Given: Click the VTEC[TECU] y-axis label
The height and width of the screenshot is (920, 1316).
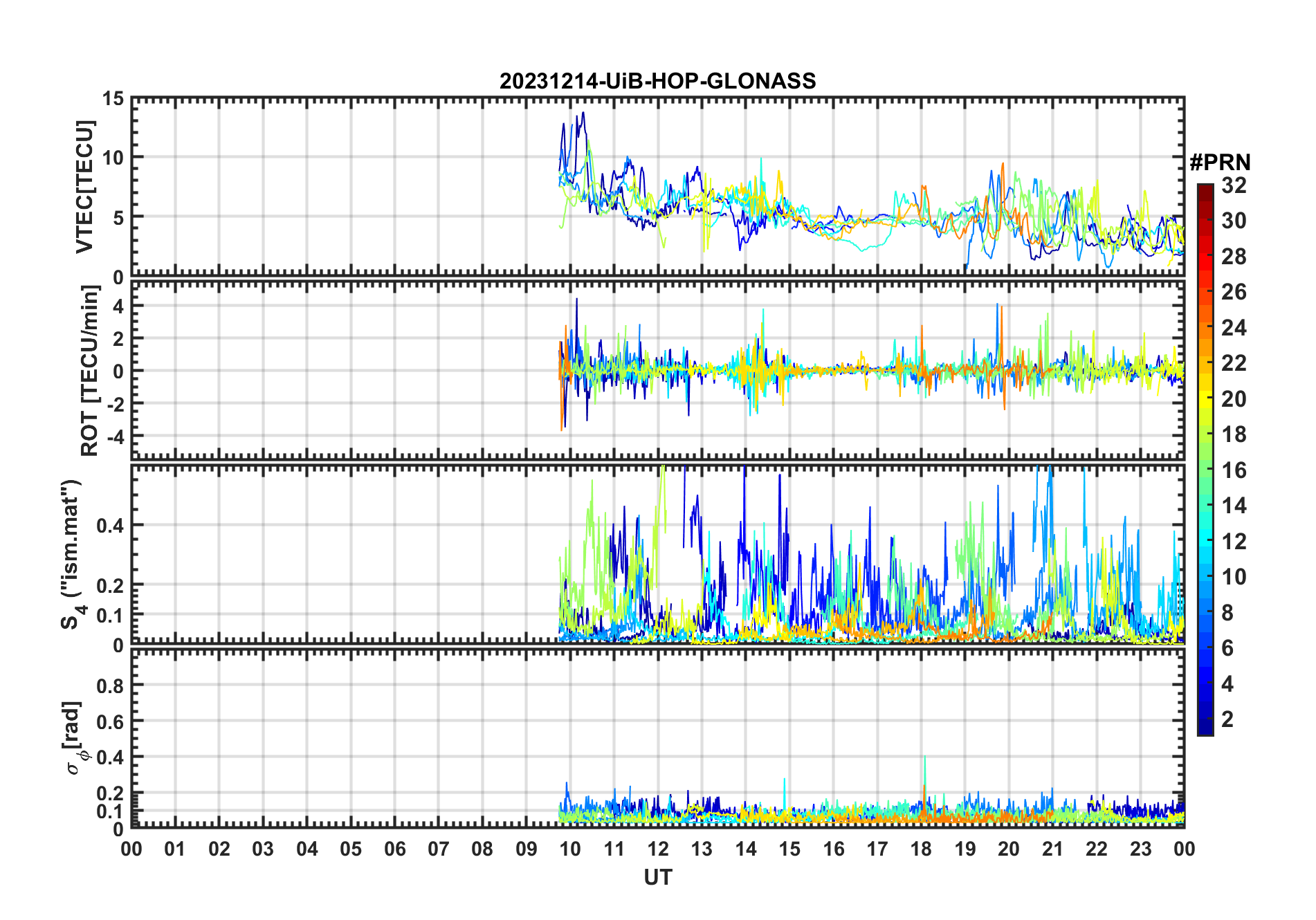Looking at the screenshot, I should coord(84,187).
